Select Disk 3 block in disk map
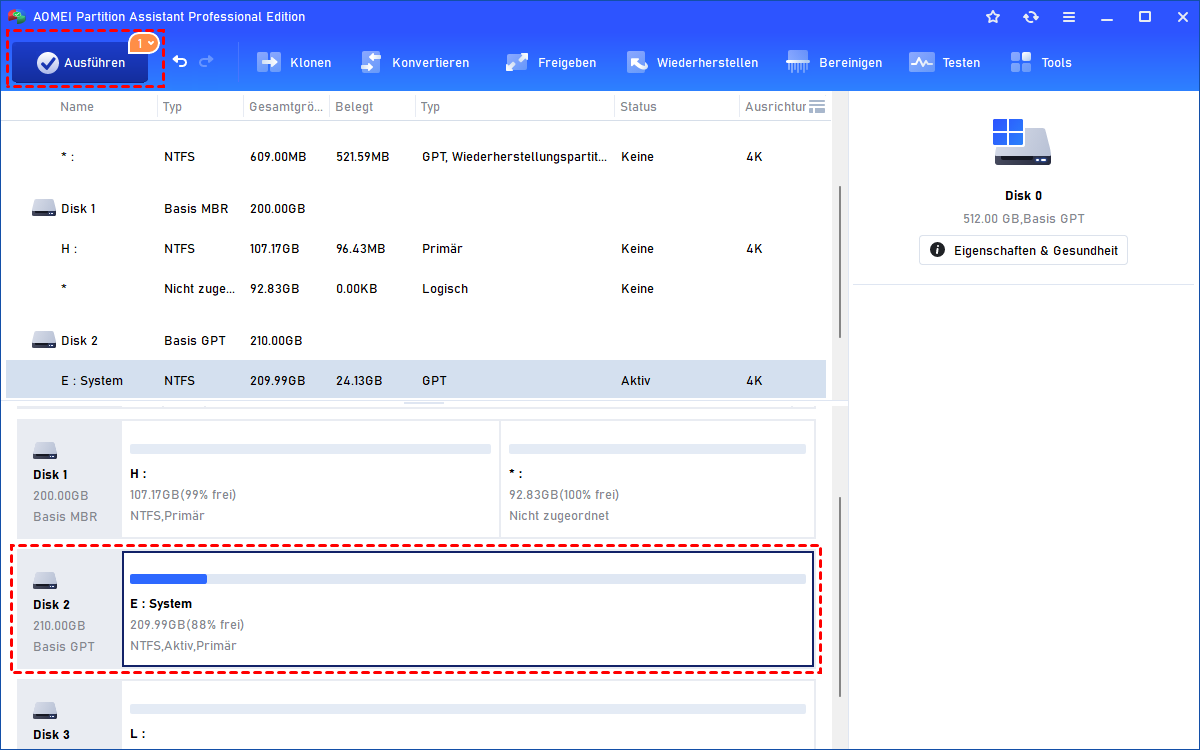This screenshot has width=1200, height=750. [69, 716]
